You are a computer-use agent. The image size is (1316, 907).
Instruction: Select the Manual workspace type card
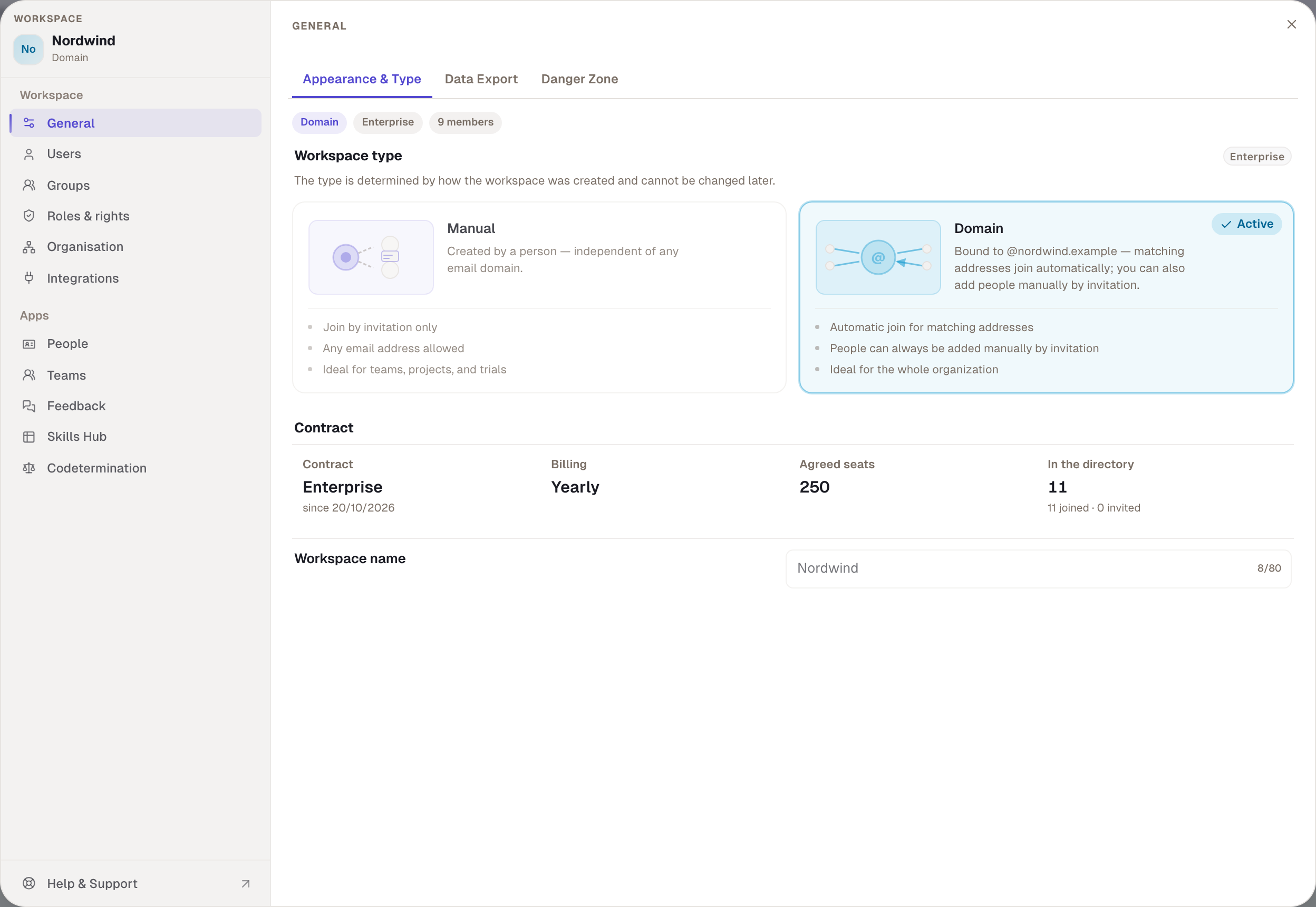(x=539, y=297)
